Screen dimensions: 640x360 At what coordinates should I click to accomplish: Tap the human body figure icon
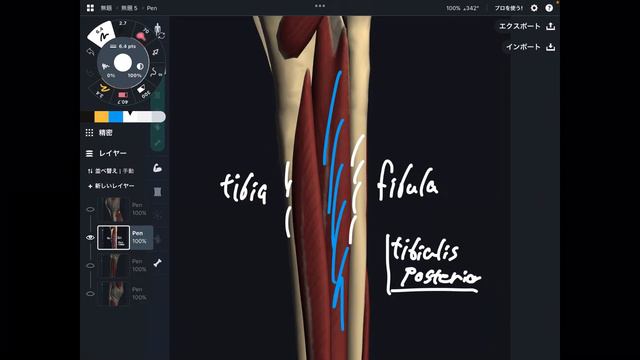pos(159,29)
